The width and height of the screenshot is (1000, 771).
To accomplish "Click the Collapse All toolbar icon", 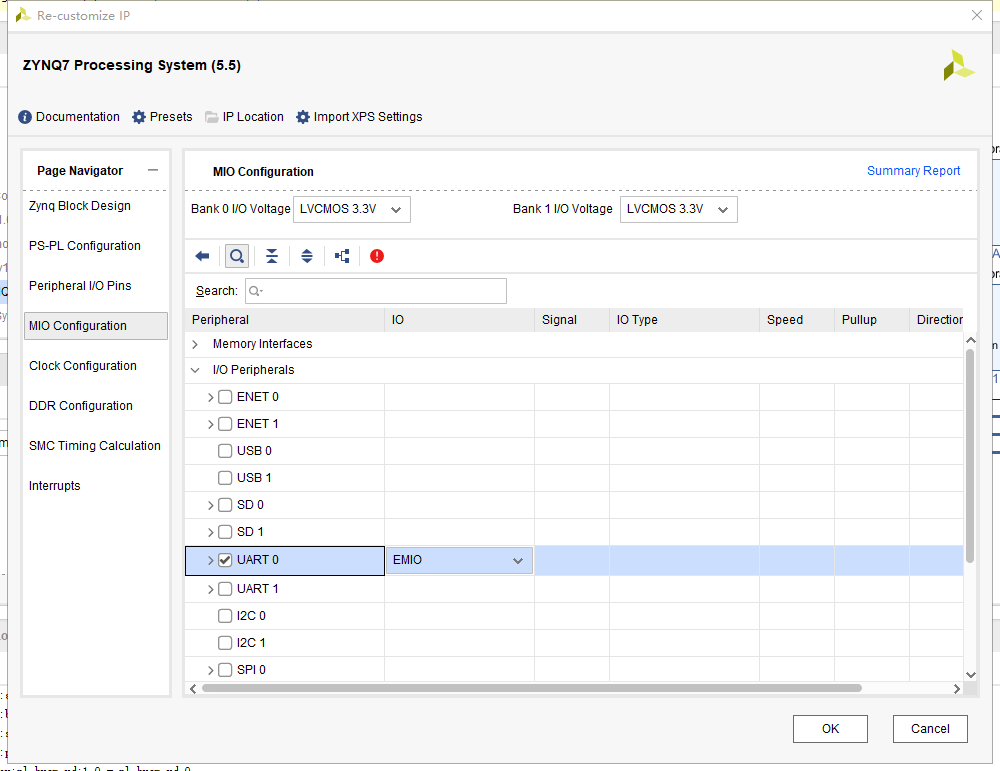I will click(x=272, y=256).
